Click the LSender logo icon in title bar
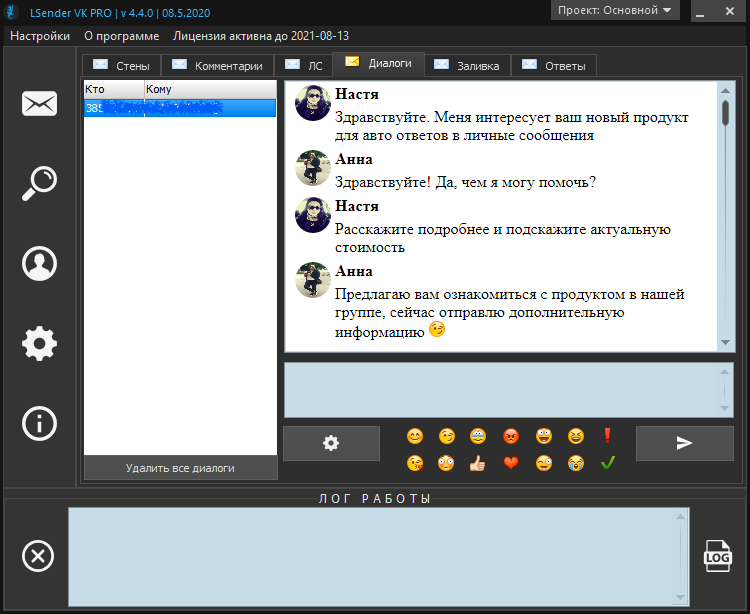The height and width of the screenshot is (614, 750). point(12,11)
